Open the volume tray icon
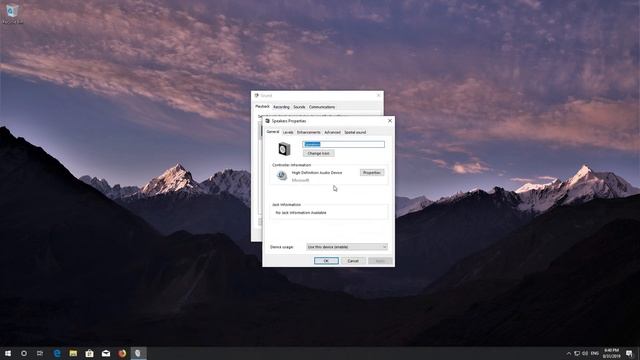 (x=585, y=353)
